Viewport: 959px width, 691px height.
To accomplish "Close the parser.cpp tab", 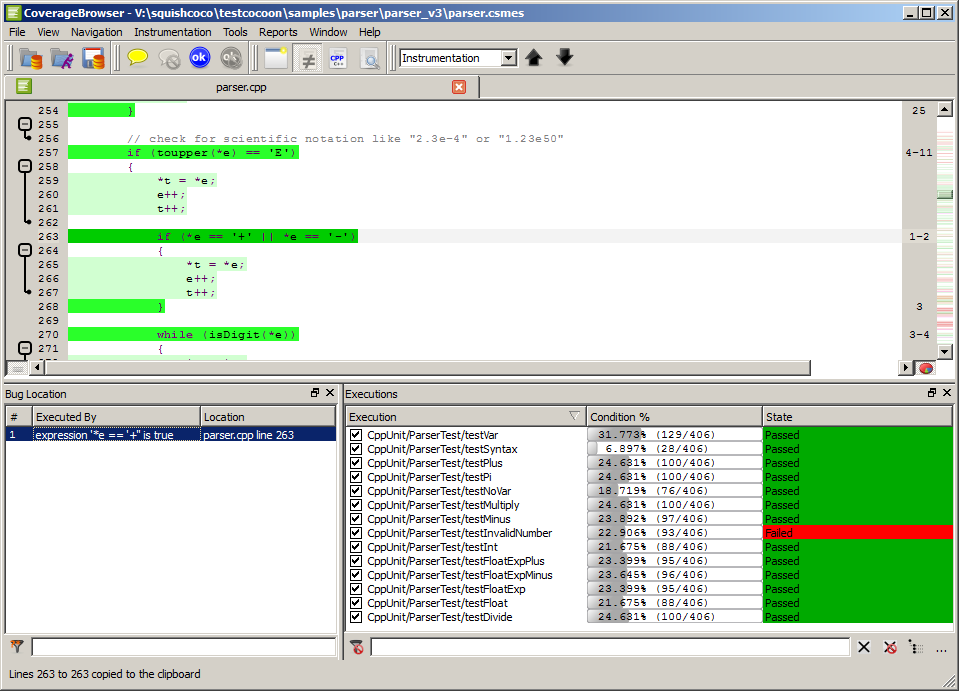I will tap(459, 87).
